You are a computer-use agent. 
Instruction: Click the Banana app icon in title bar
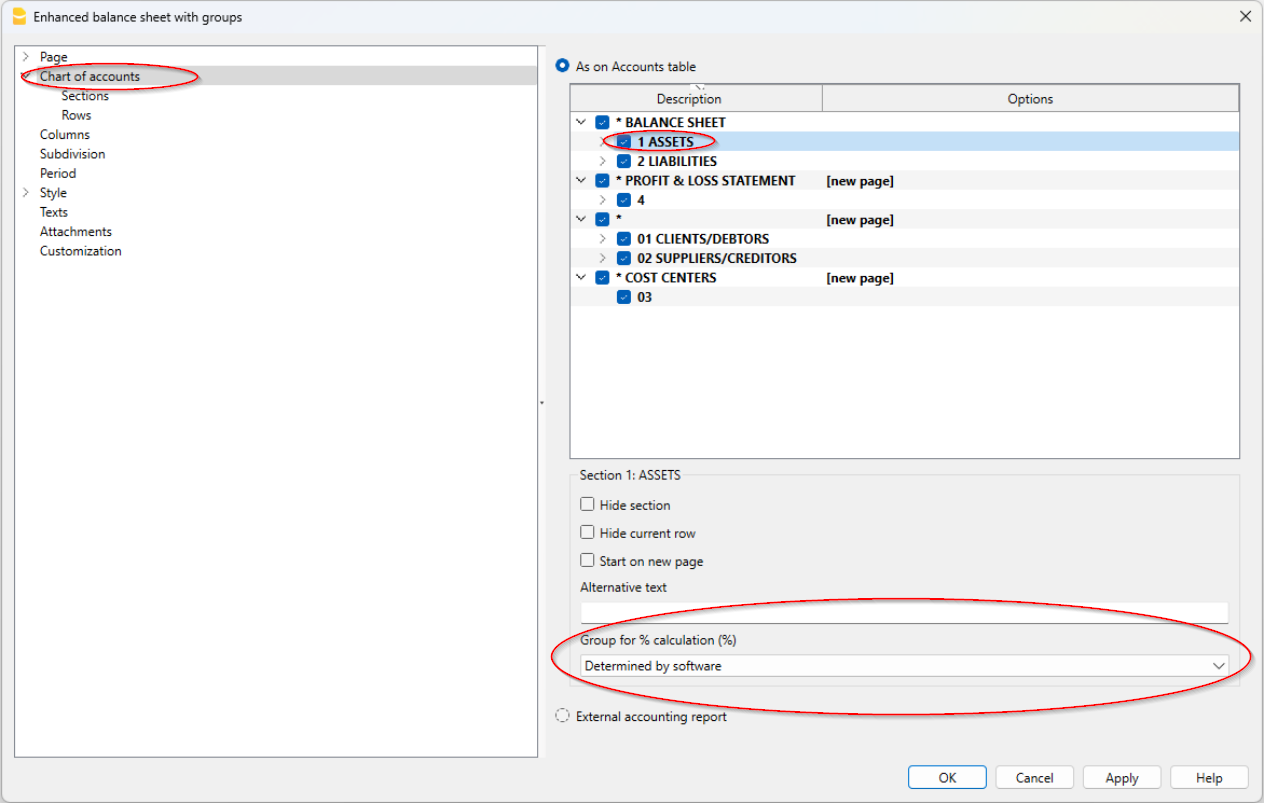pyautogui.click(x=18, y=16)
